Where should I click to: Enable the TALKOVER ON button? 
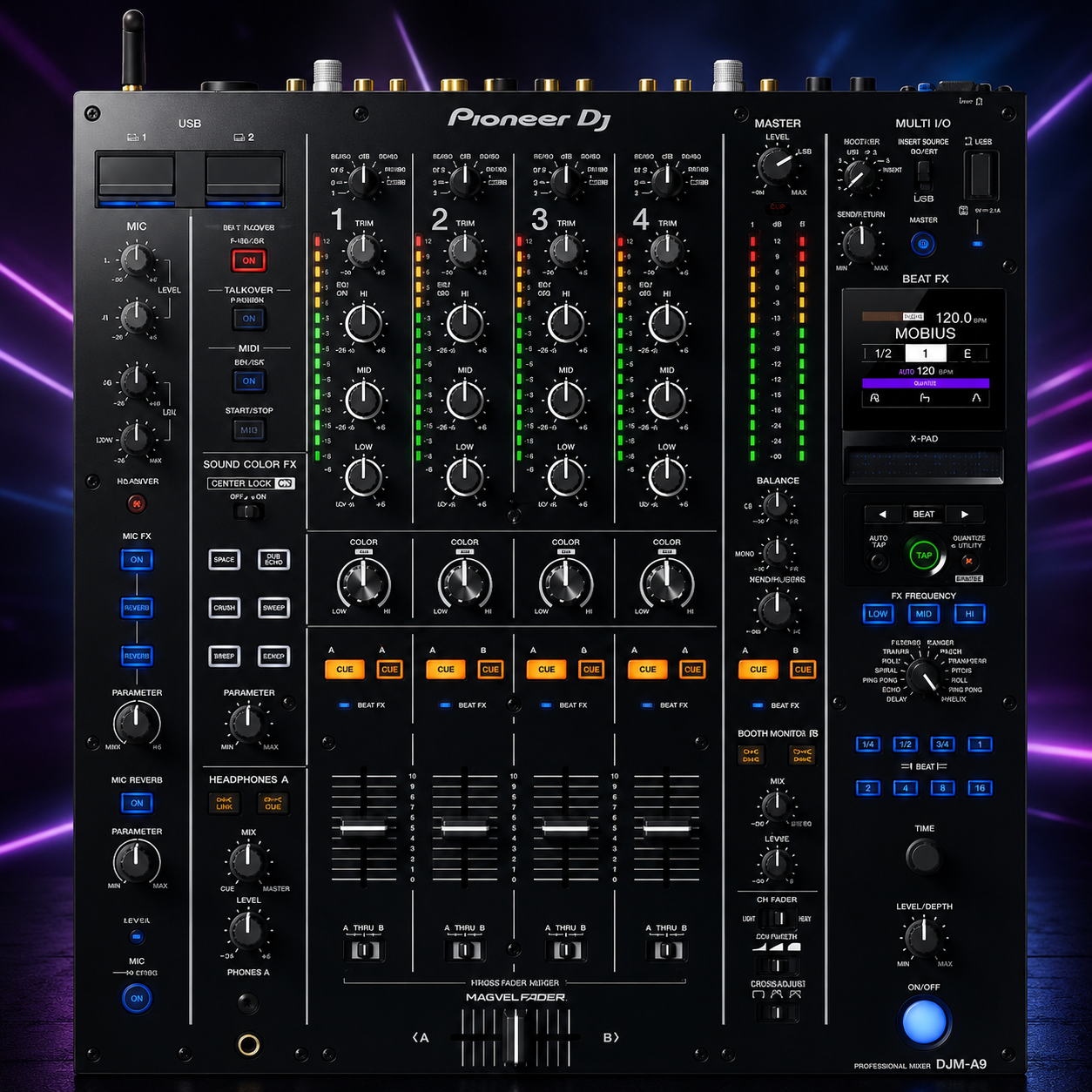(x=249, y=319)
